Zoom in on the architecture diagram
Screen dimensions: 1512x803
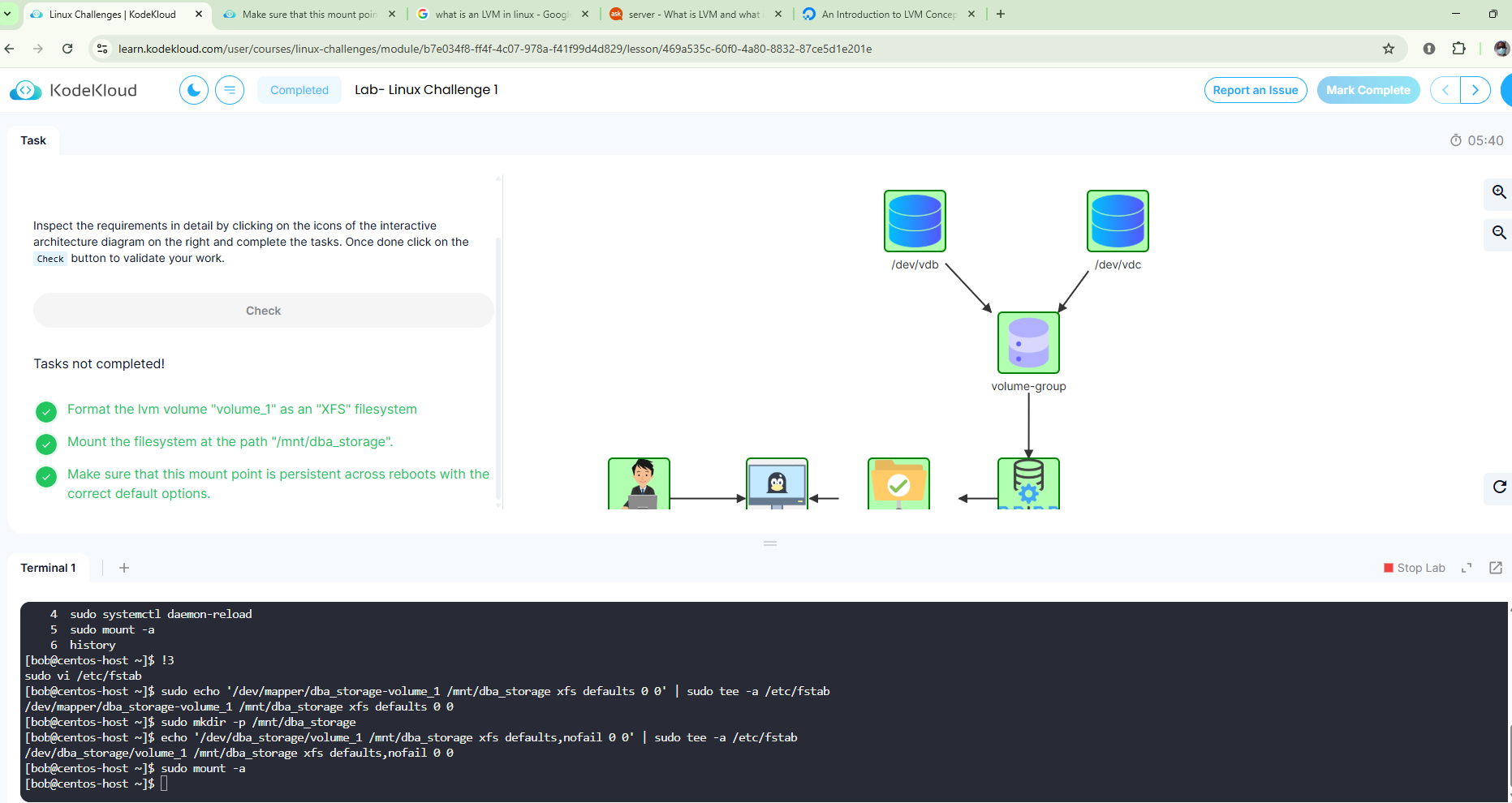click(1499, 192)
